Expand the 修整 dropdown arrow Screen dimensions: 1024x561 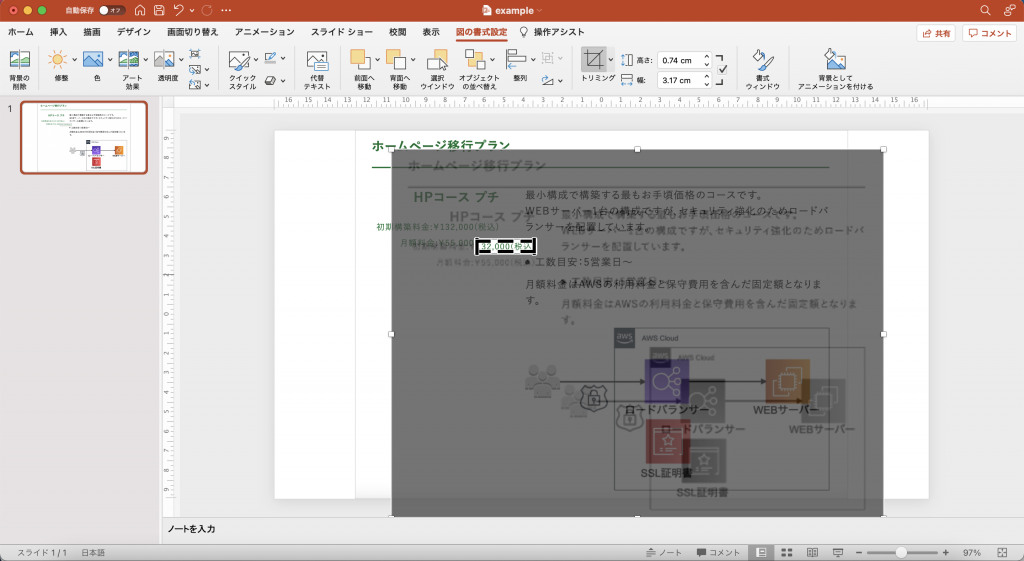[x=74, y=60]
